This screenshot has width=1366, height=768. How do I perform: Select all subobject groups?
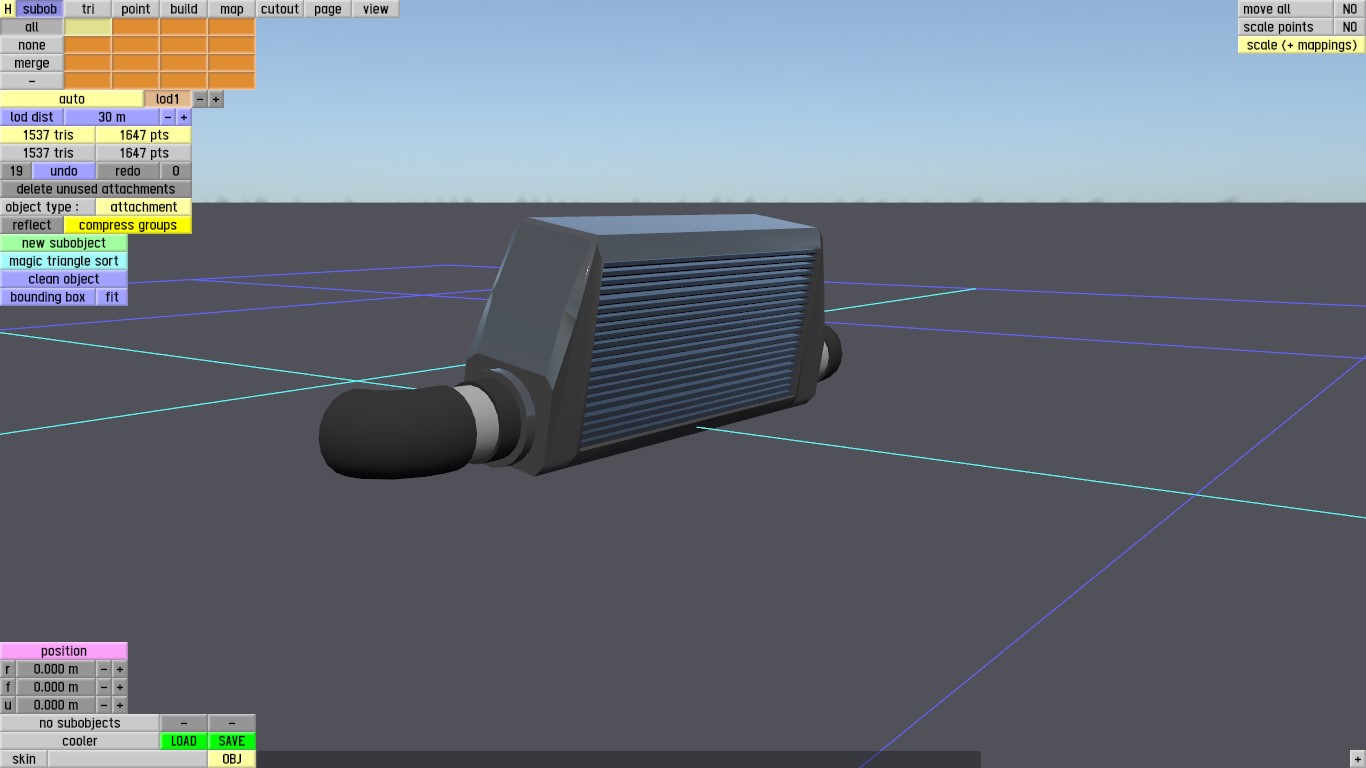click(x=32, y=27)
